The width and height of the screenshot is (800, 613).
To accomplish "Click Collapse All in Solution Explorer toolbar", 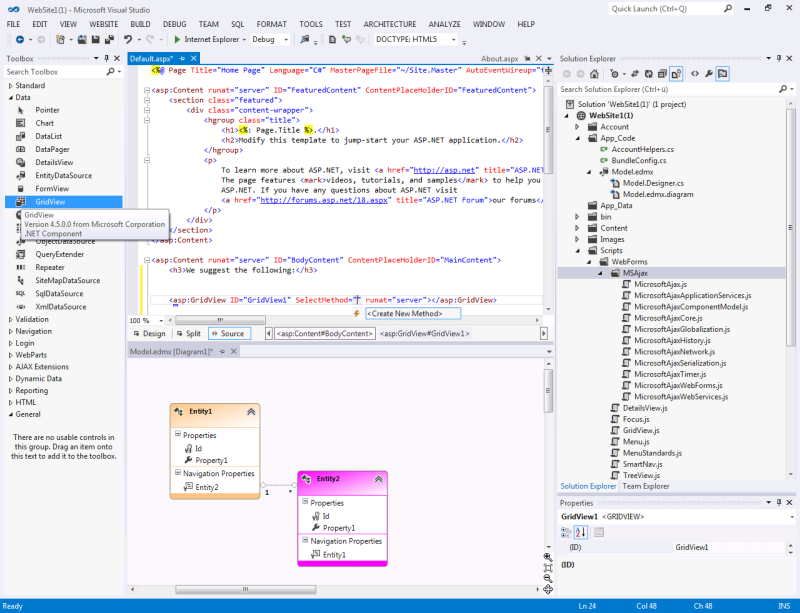I will coord(660,74).
